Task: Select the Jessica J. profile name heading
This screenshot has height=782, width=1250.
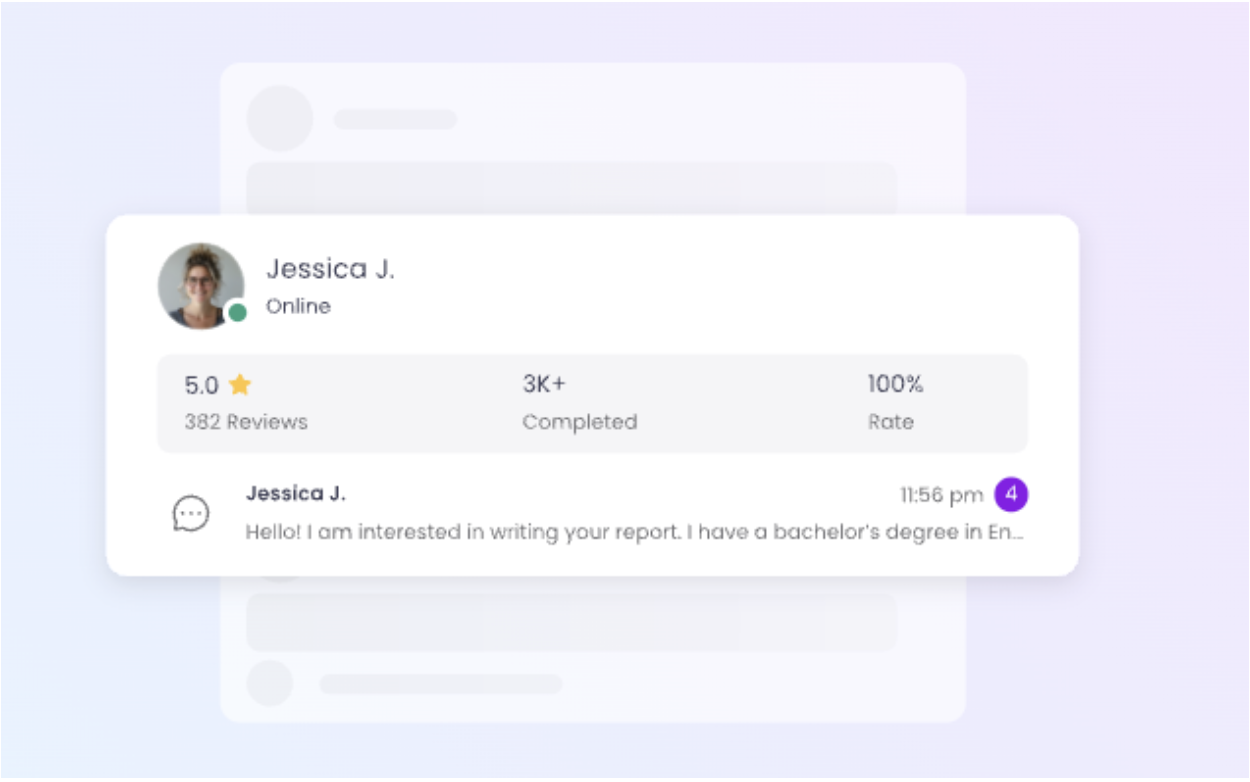Action: [x=330, y=269]
